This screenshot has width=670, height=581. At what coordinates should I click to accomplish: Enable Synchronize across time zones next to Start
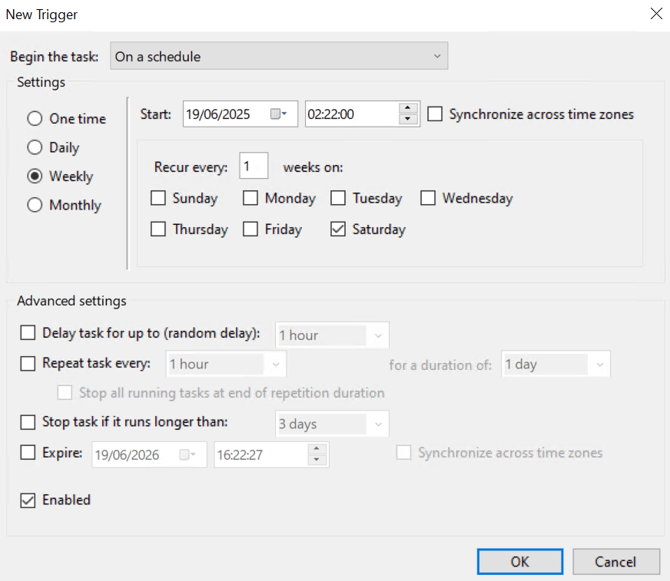(435, 114)
